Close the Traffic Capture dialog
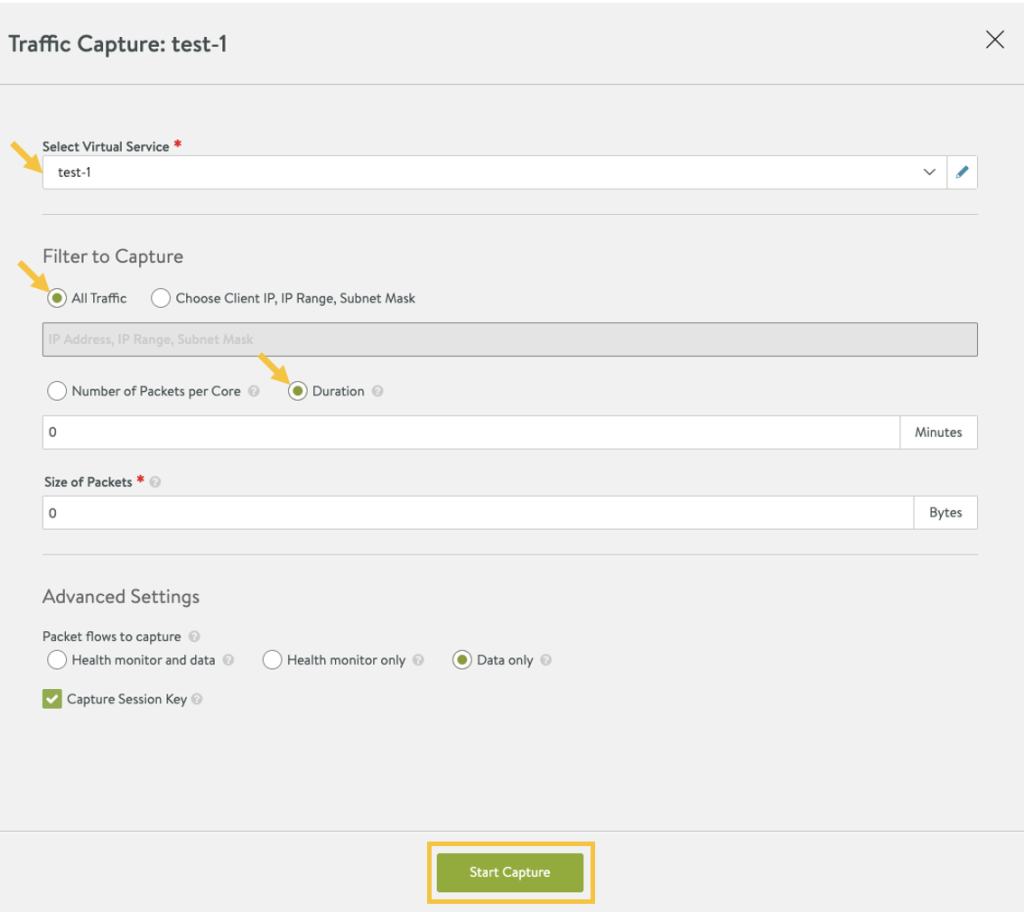This screenshot has width=1024, height=912. click(995, 40)
